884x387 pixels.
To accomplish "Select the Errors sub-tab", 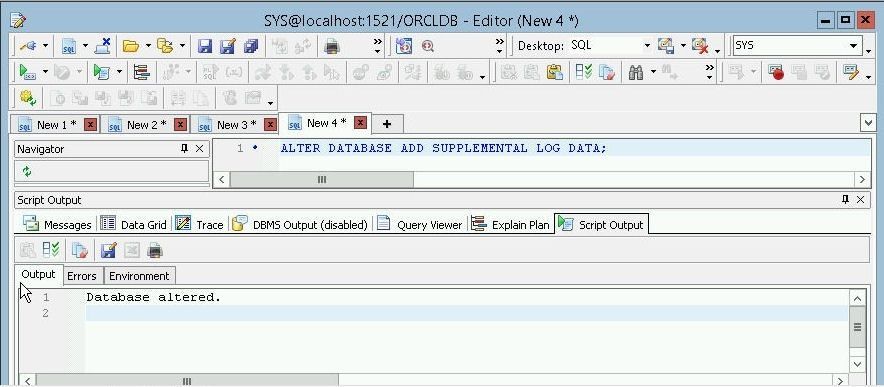I will coord(82,276).
